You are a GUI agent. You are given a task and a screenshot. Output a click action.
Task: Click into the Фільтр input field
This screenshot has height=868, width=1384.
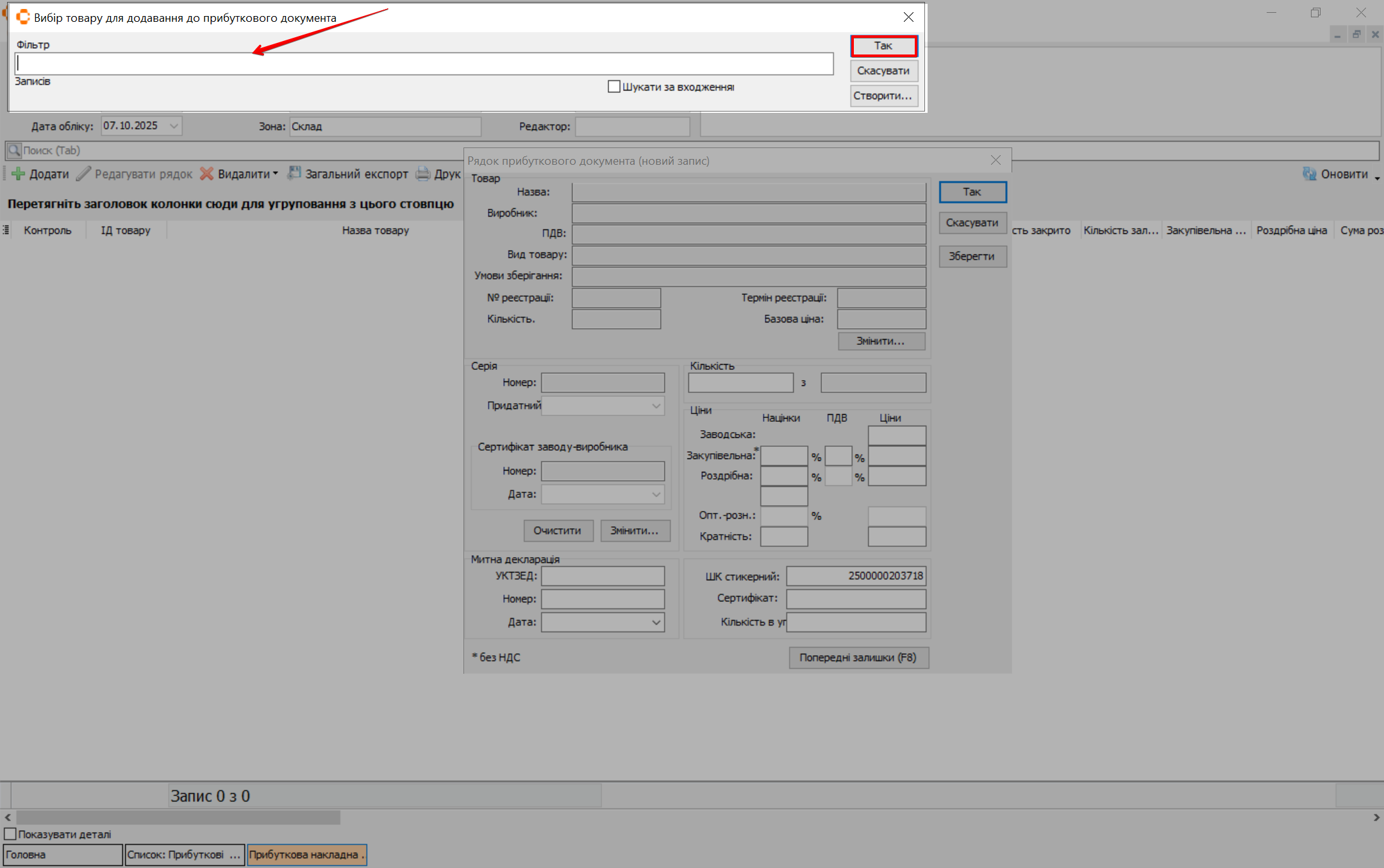[423, 63]
